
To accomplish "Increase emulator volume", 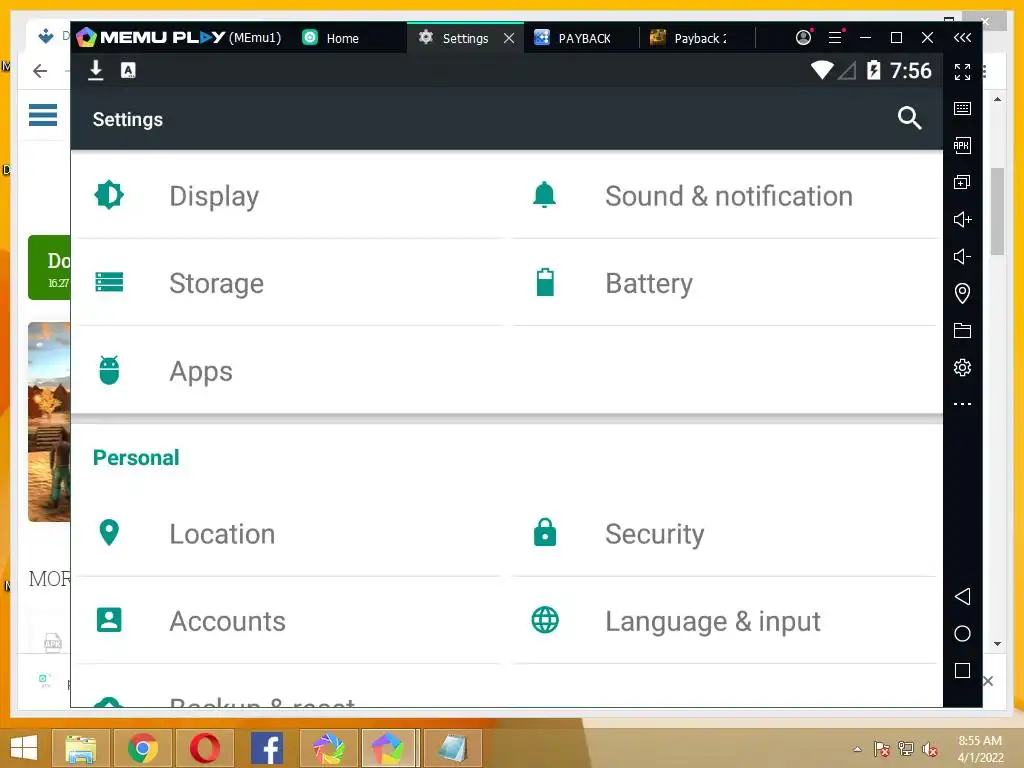I will coord(962,219).
